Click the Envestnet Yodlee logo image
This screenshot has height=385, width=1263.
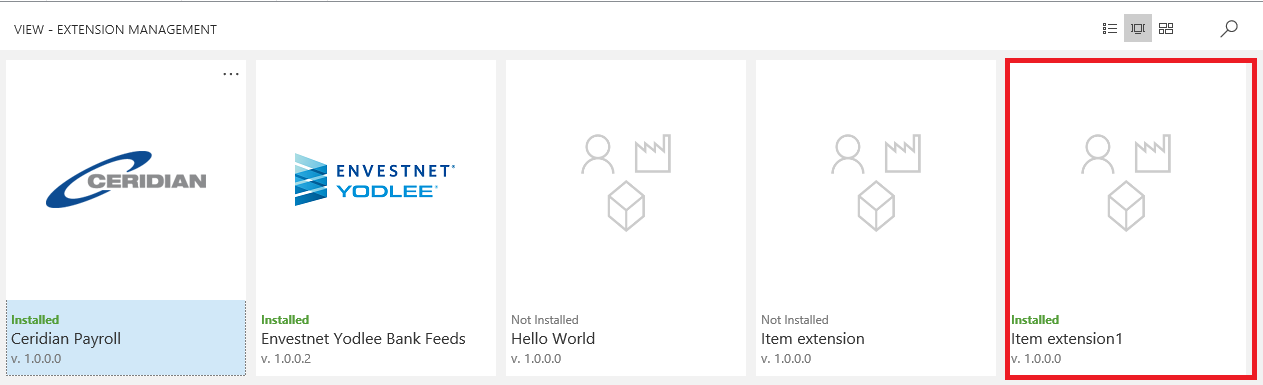[375, 180]
